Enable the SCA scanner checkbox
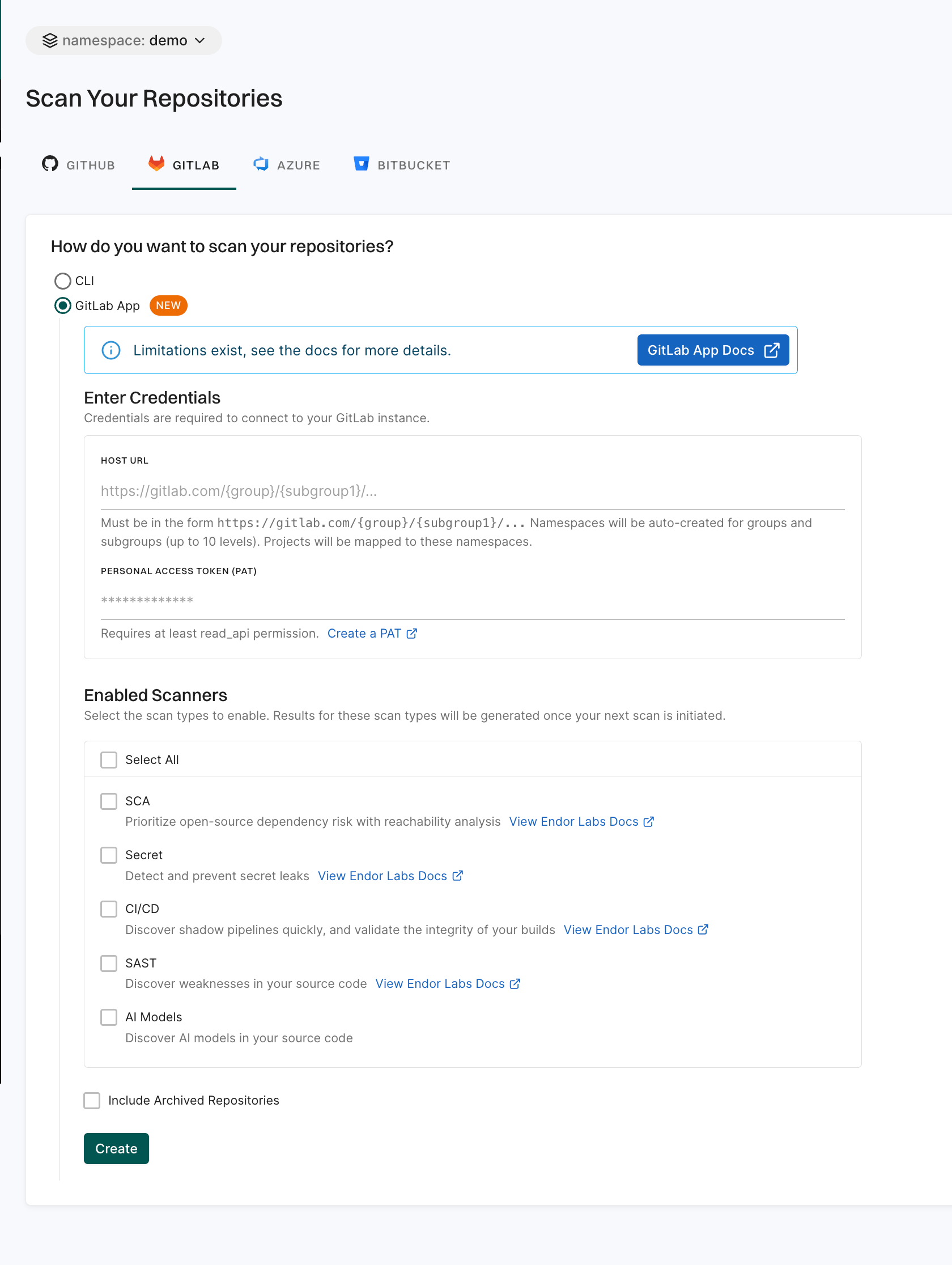The image size is (952, 1265). click(x=109, y=801)
